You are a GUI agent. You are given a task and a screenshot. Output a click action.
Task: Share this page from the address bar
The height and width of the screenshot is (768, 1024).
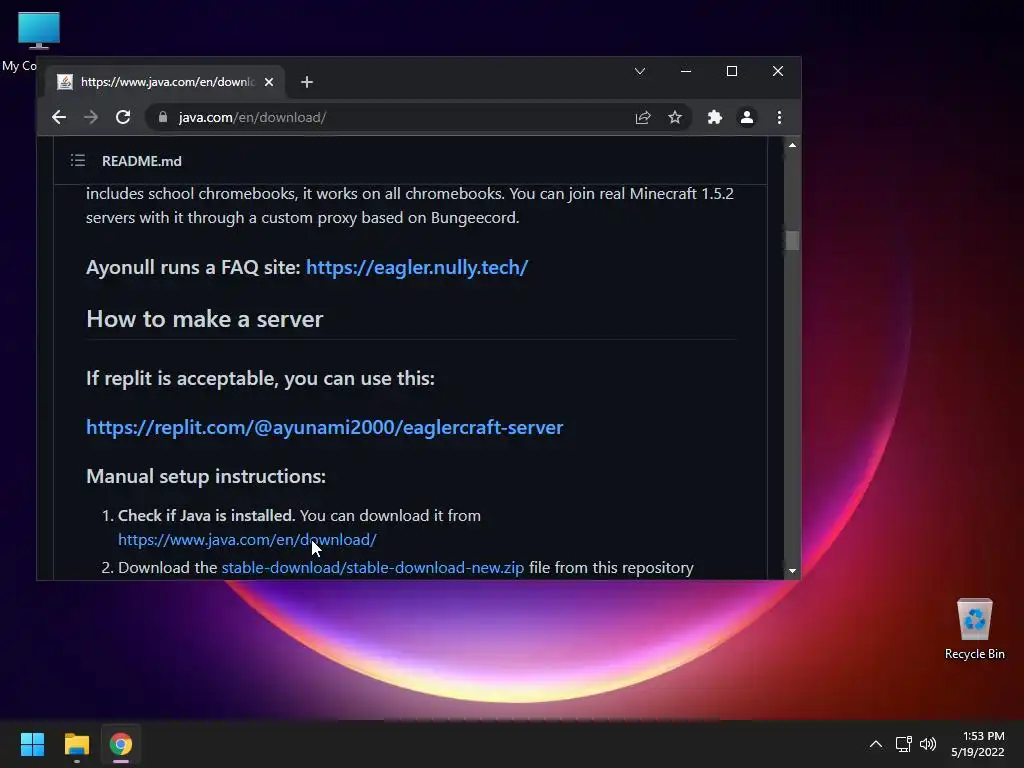coord(643,118)
